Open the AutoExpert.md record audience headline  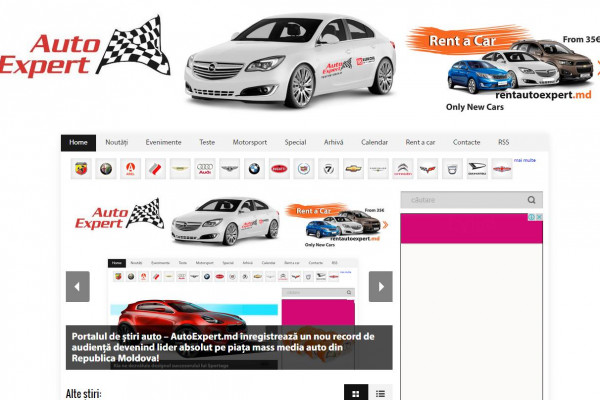click(223, 347)
